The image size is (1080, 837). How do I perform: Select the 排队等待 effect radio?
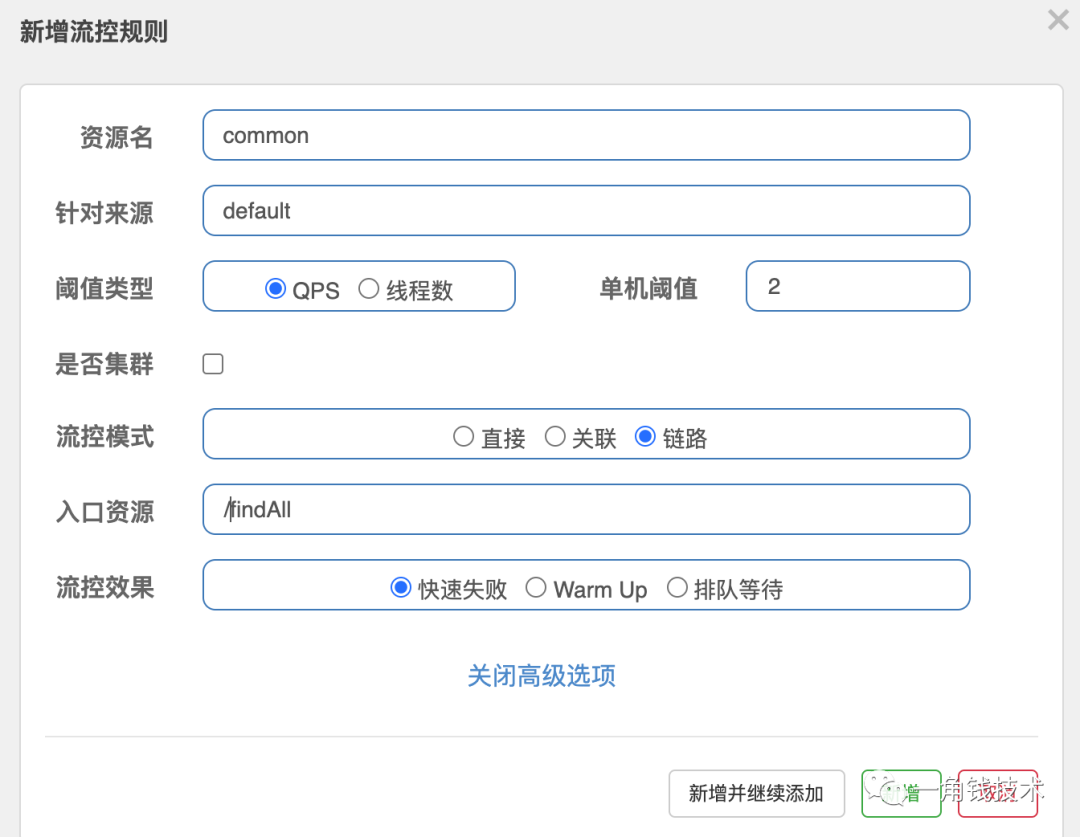pyautogui.click(x=677, y=588)
